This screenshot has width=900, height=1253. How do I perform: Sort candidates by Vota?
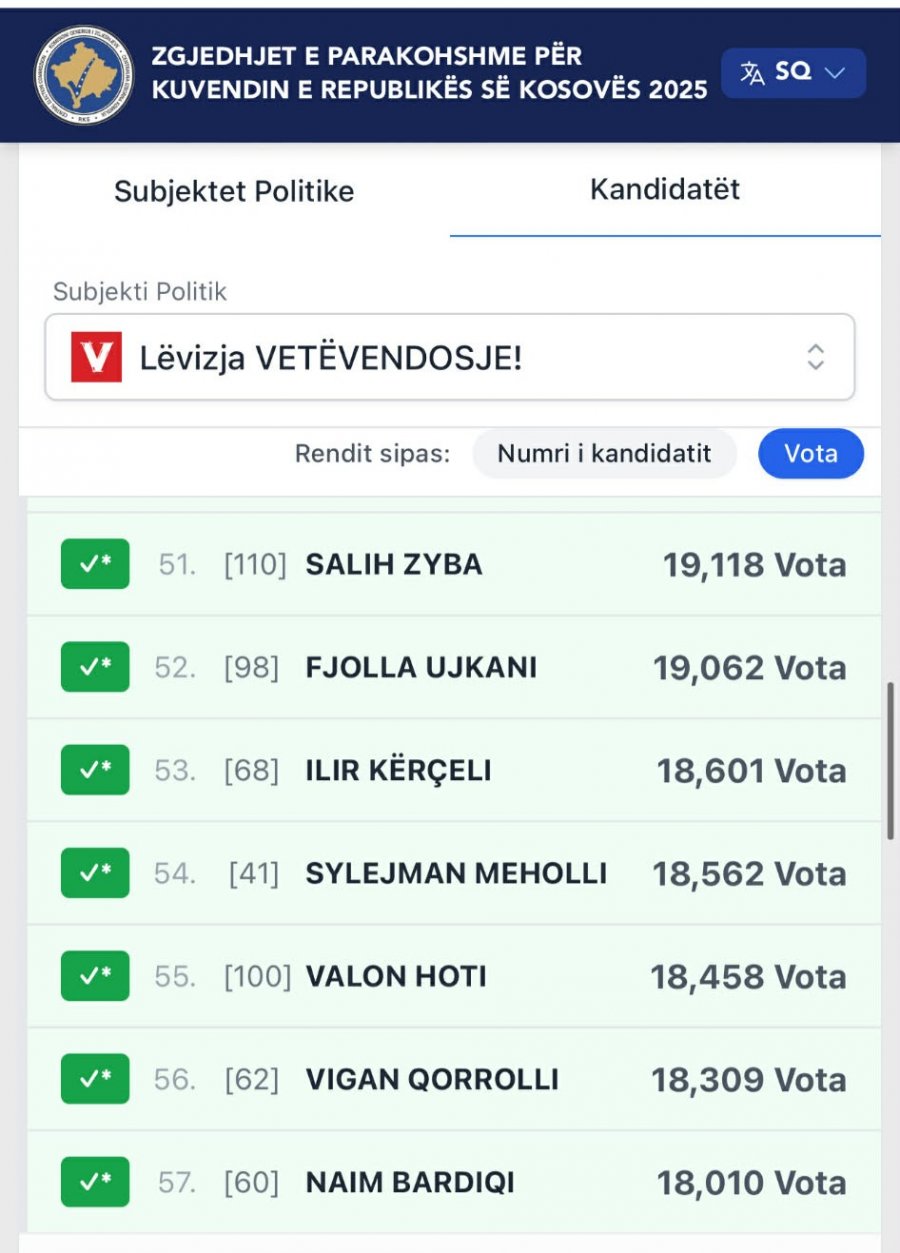[x=810, y=454]
